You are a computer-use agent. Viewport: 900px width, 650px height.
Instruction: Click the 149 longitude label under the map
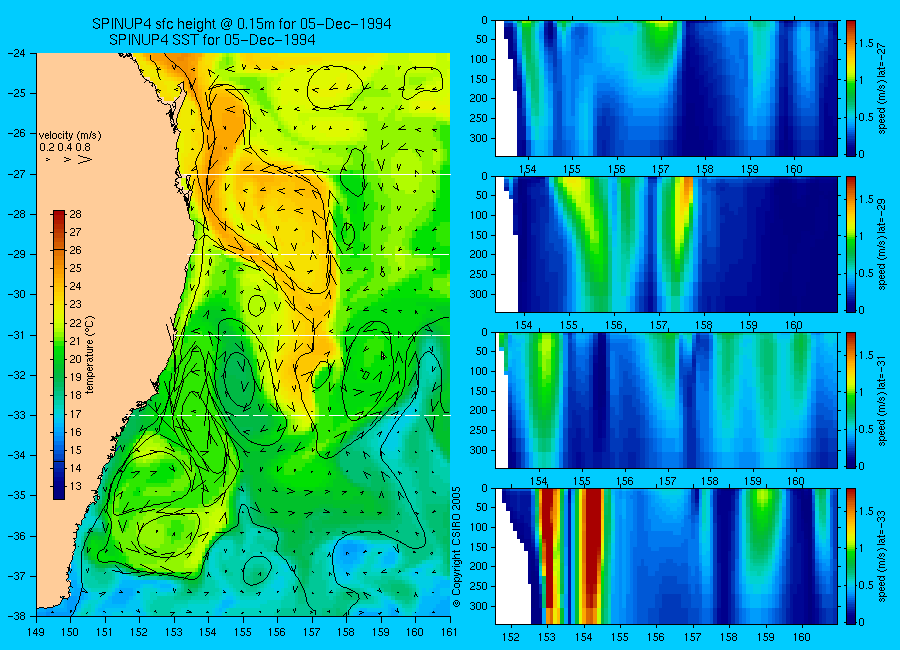coord(36,632)
